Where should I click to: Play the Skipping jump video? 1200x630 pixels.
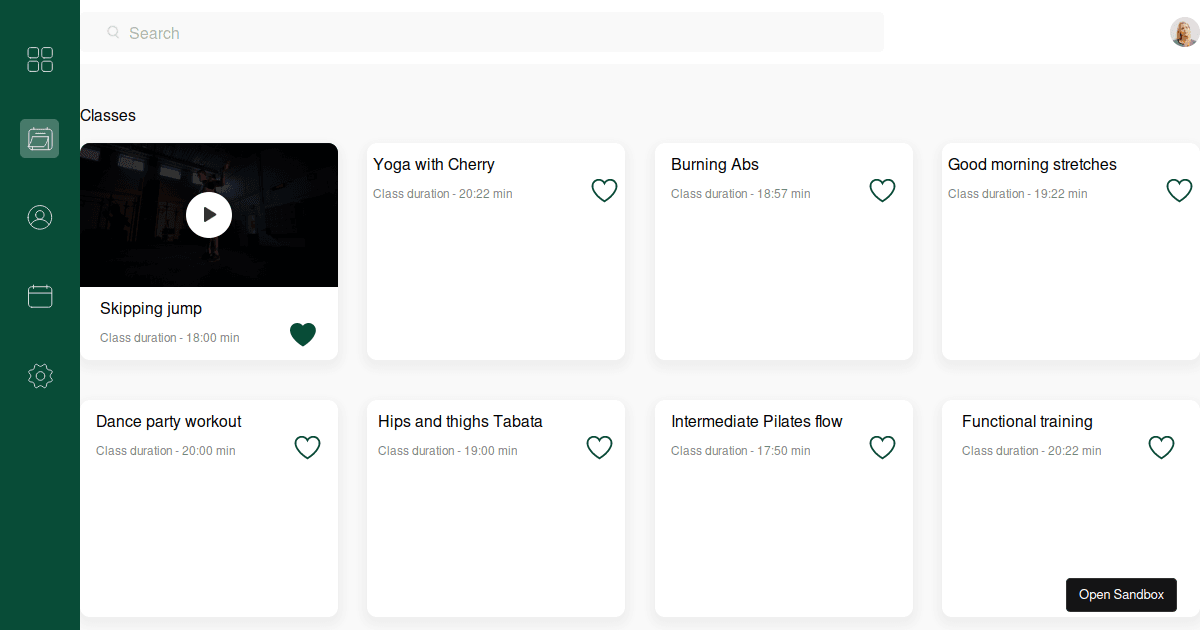tap(209, 214)
